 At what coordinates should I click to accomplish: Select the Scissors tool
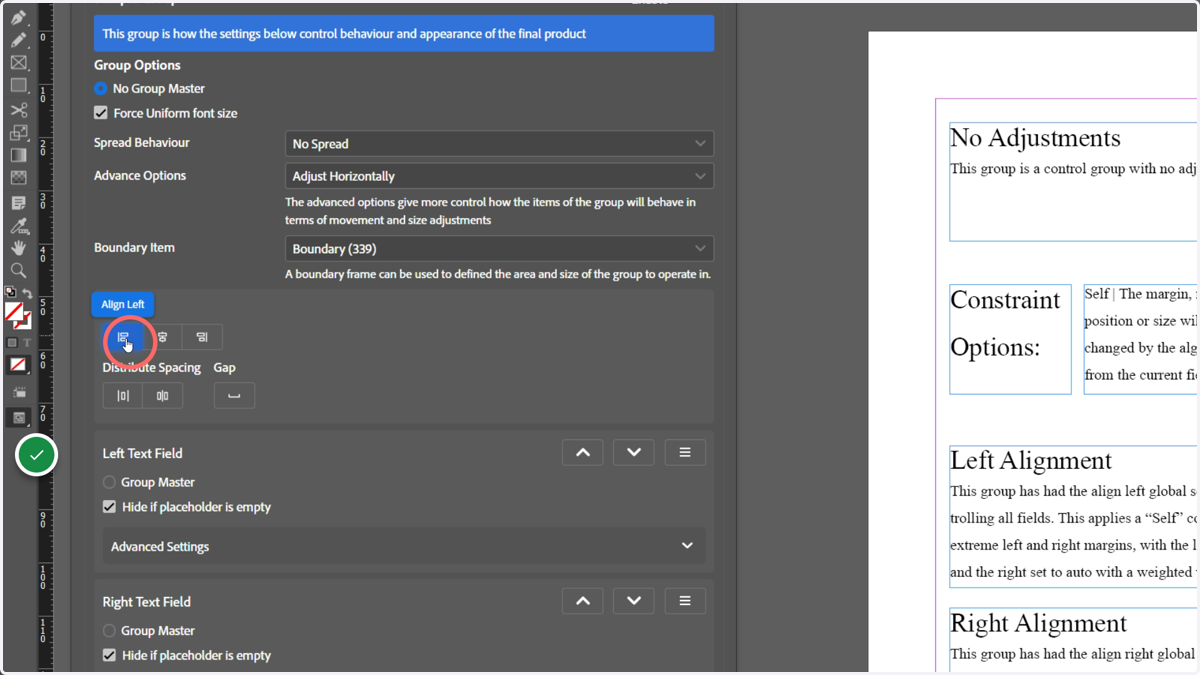pos(18,109)
